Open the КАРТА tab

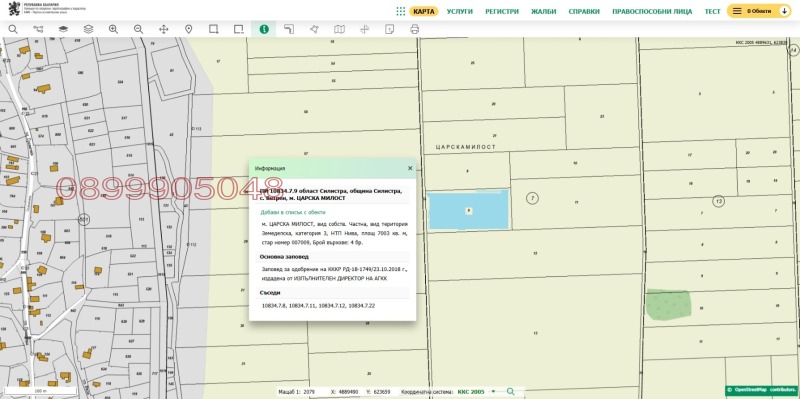click(423, 11)
